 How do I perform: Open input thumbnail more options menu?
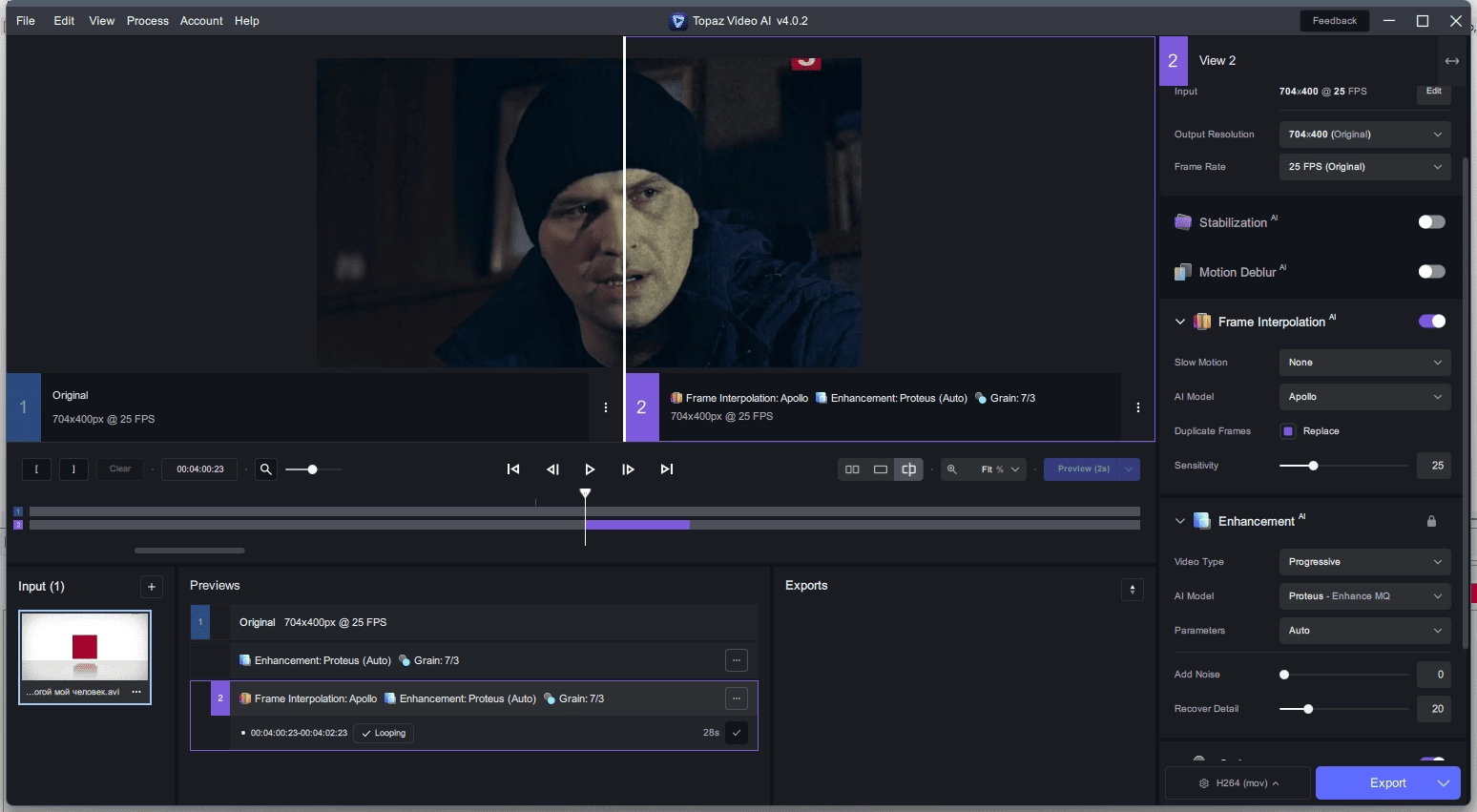pyautogui.click(x=136, y=692)
